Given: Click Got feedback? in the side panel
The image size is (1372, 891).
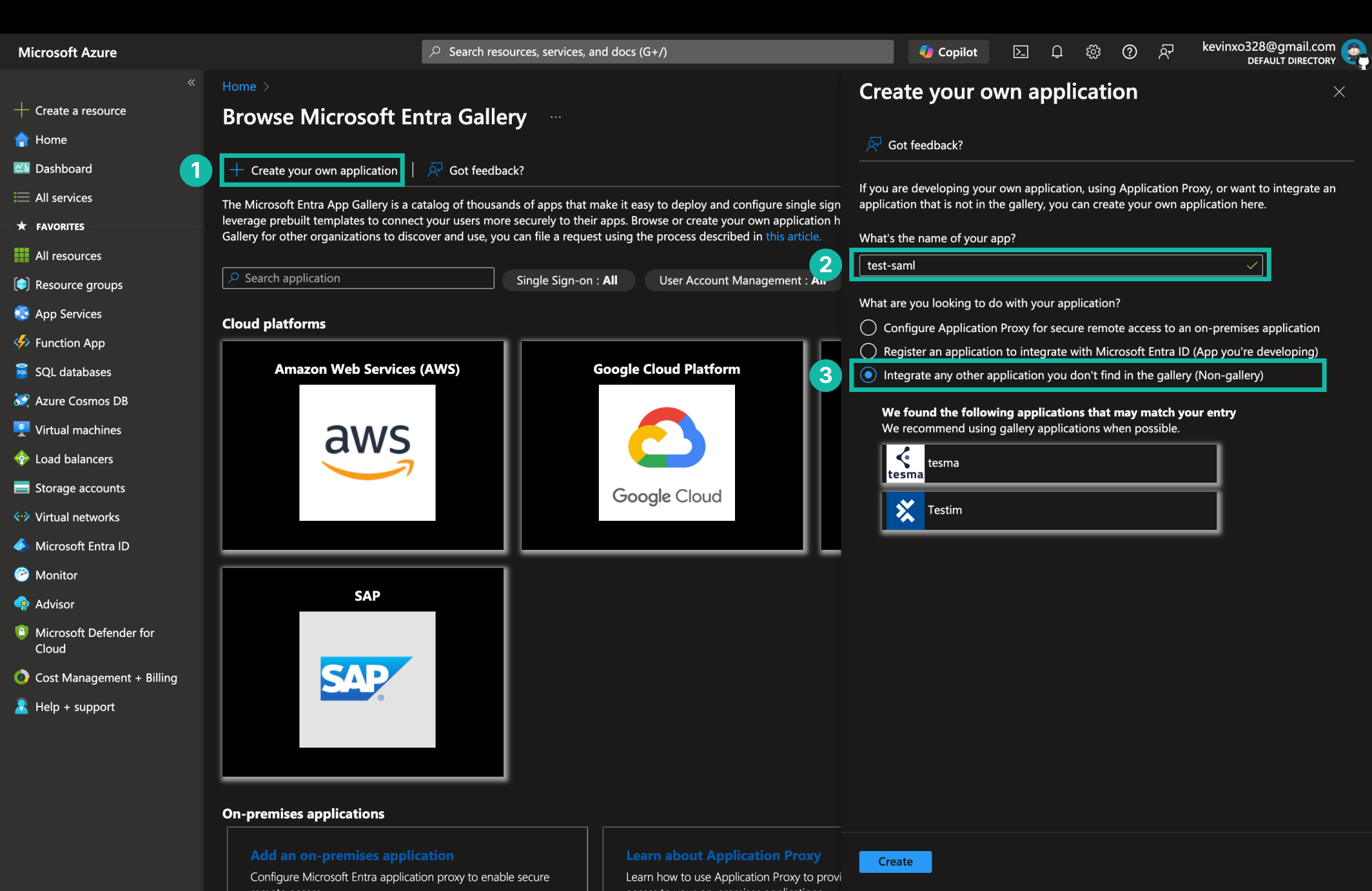Looking at the screenshot, I should [x=915, y=145].
